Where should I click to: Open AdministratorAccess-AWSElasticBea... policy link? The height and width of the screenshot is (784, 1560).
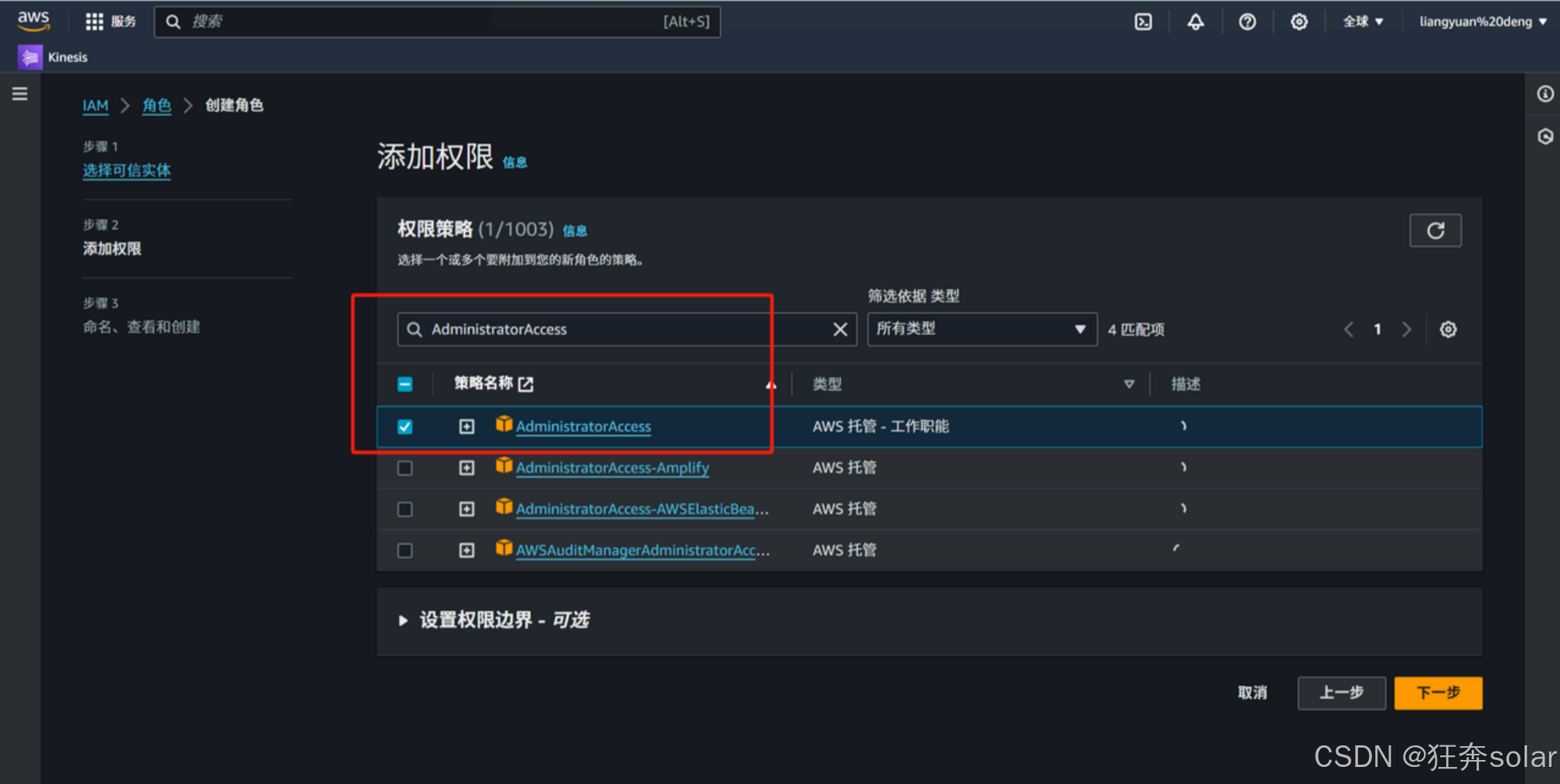coord(643,509)
